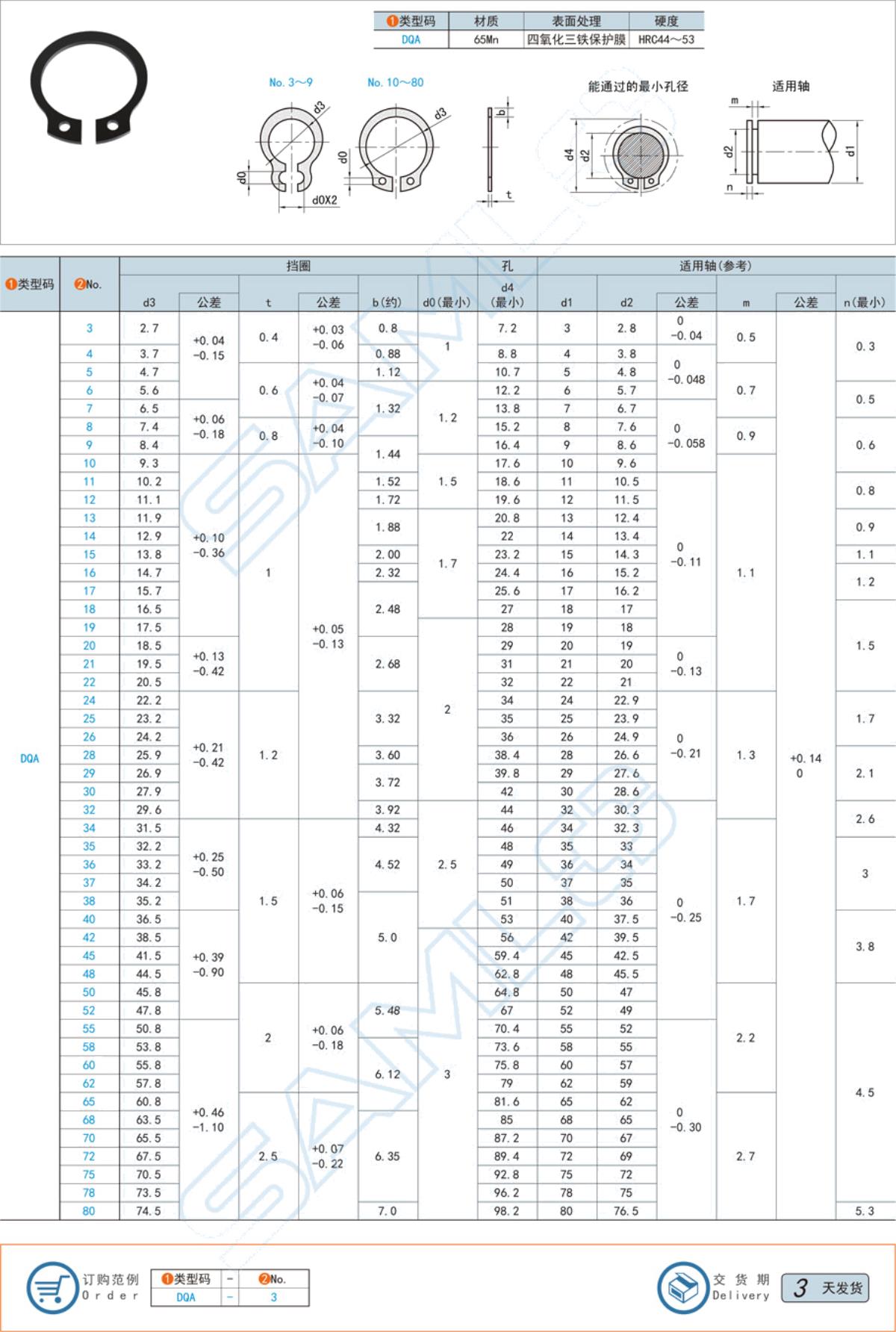Select the n value "5.3"
Screen dimensions: 896x1332
pos(865,1211)
